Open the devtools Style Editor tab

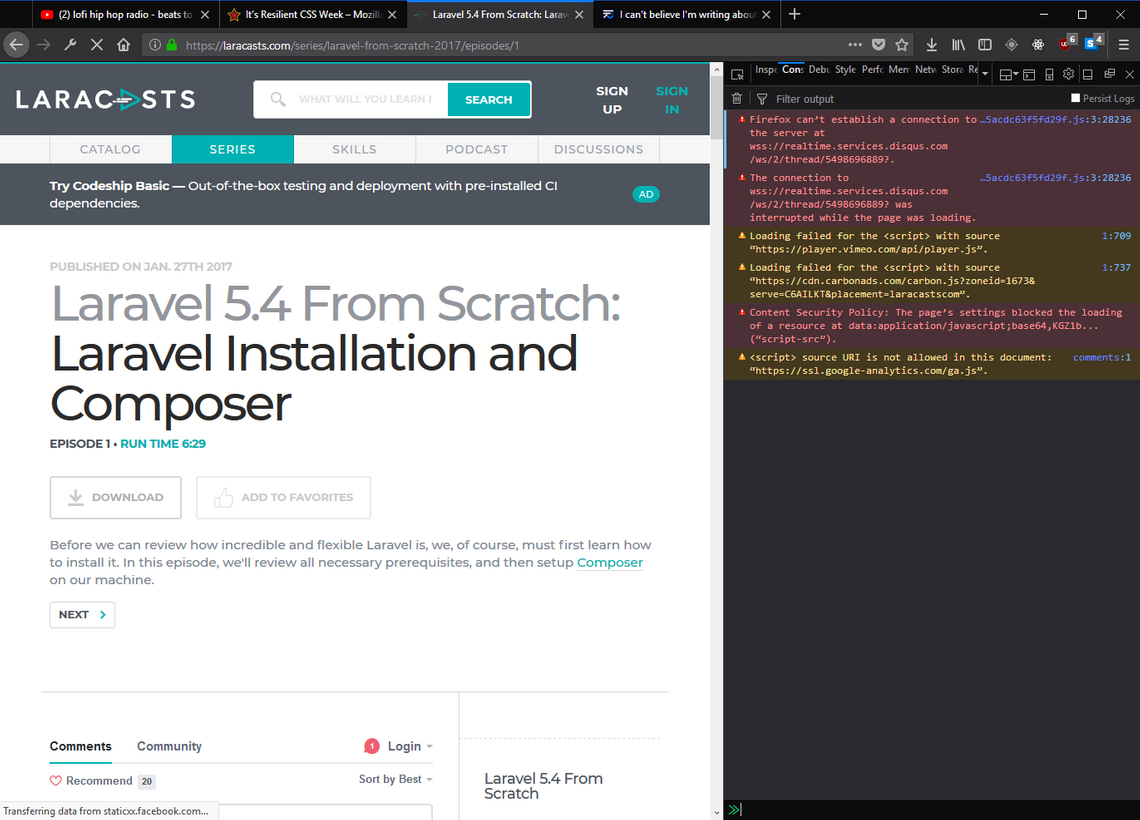[x=846, y=70]
